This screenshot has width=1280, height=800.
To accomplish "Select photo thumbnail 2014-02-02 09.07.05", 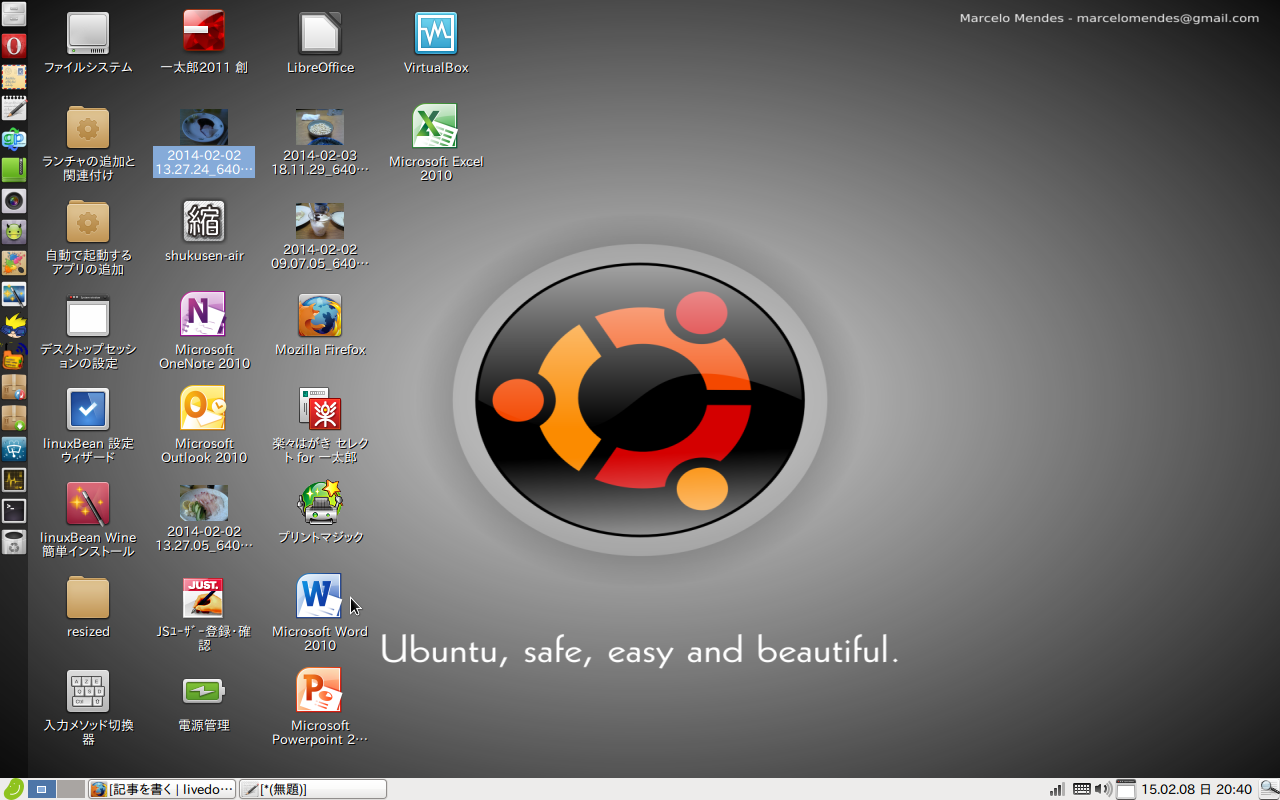I will (x=320, y=221).
